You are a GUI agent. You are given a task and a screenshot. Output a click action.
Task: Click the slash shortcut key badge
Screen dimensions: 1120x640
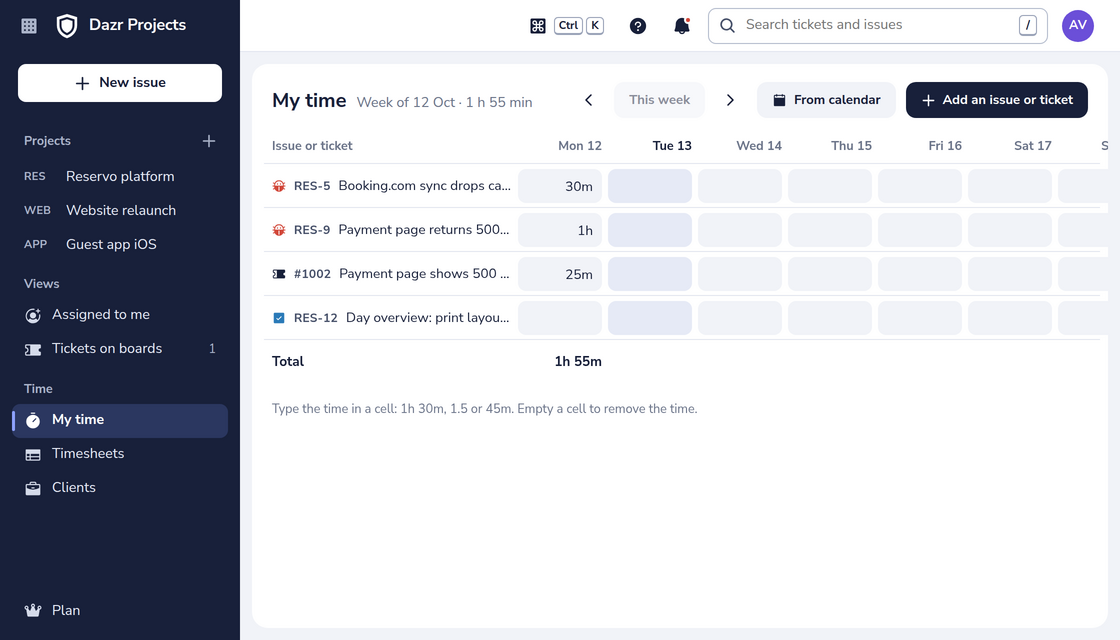1027,25
